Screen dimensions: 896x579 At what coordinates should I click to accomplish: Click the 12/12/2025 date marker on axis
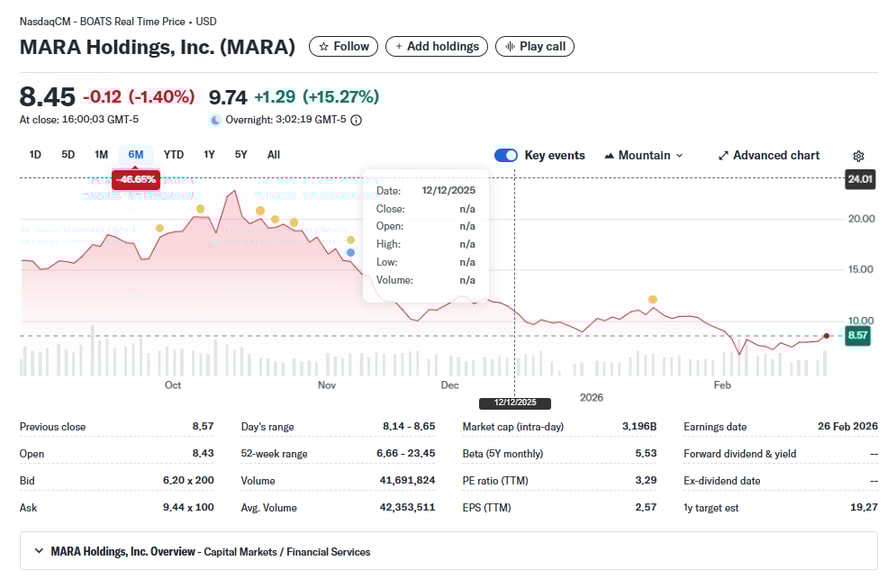click(514, 403)
